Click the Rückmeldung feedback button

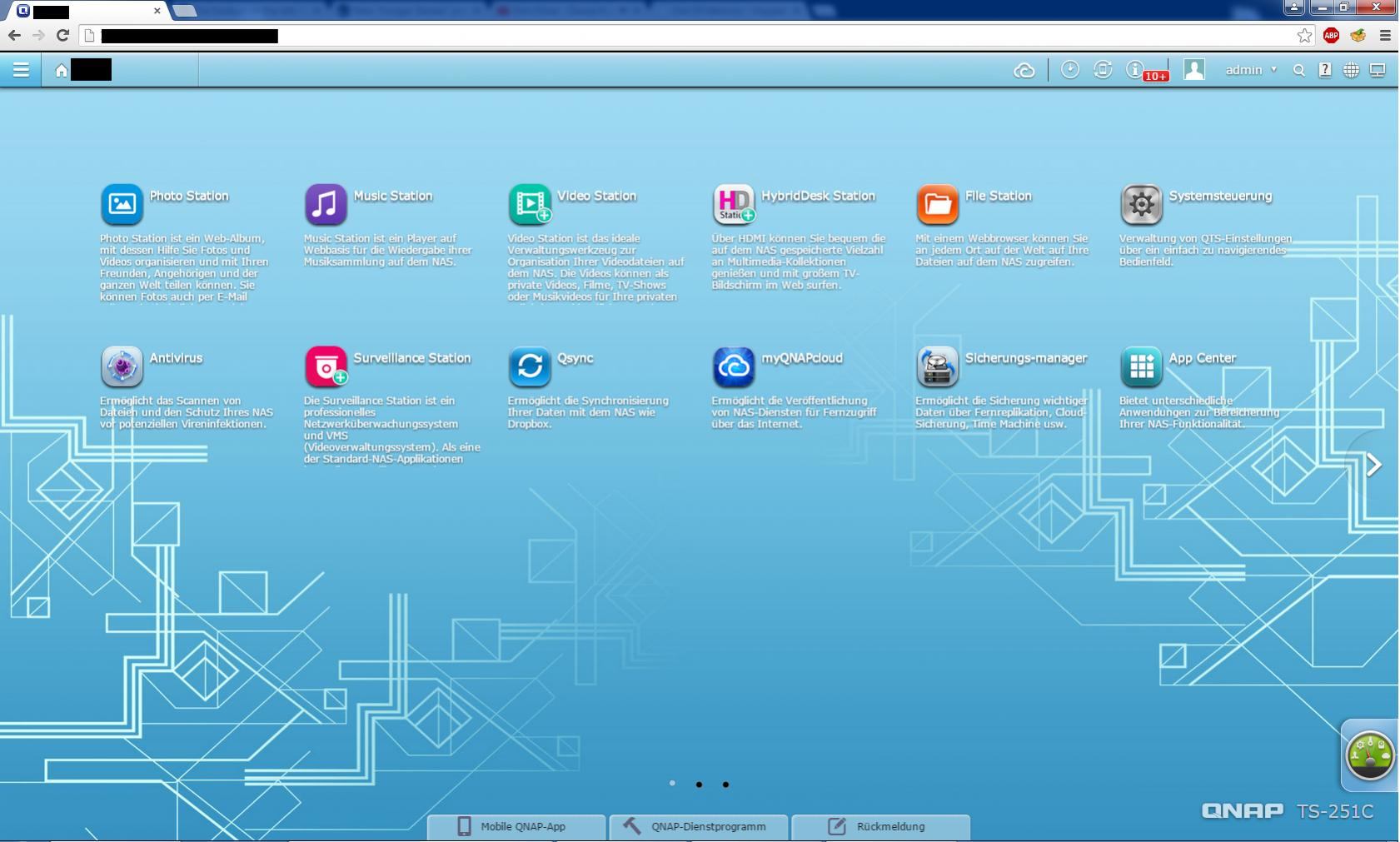[x=880, y=827]
